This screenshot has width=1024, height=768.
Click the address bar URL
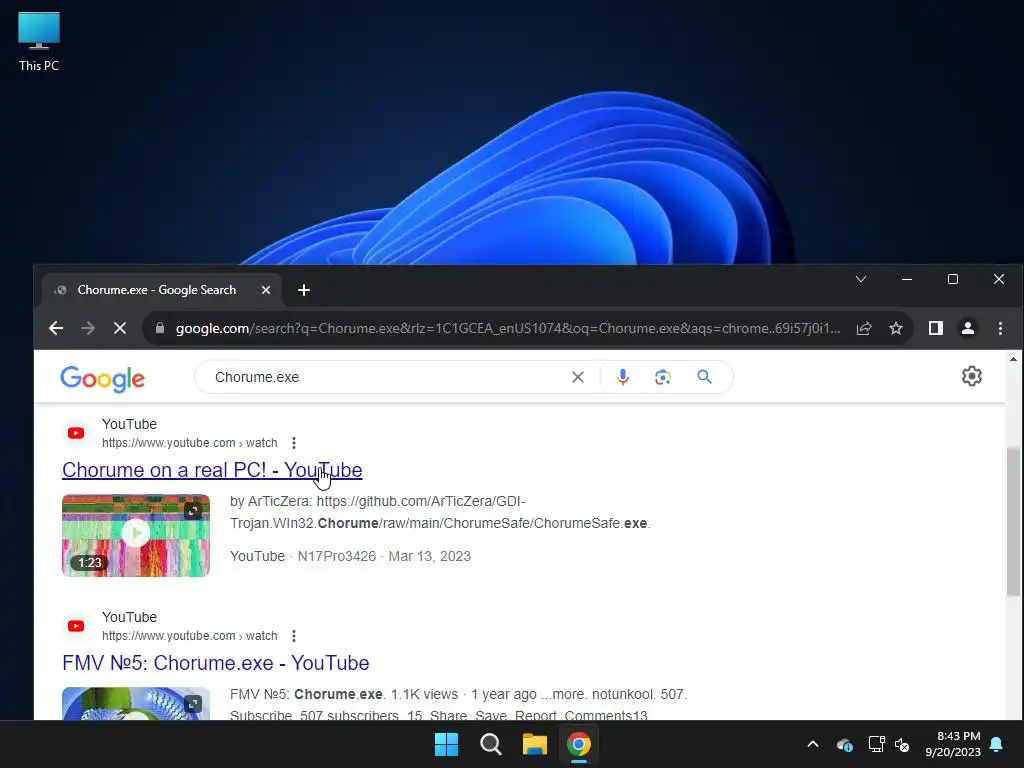[508, 328]
